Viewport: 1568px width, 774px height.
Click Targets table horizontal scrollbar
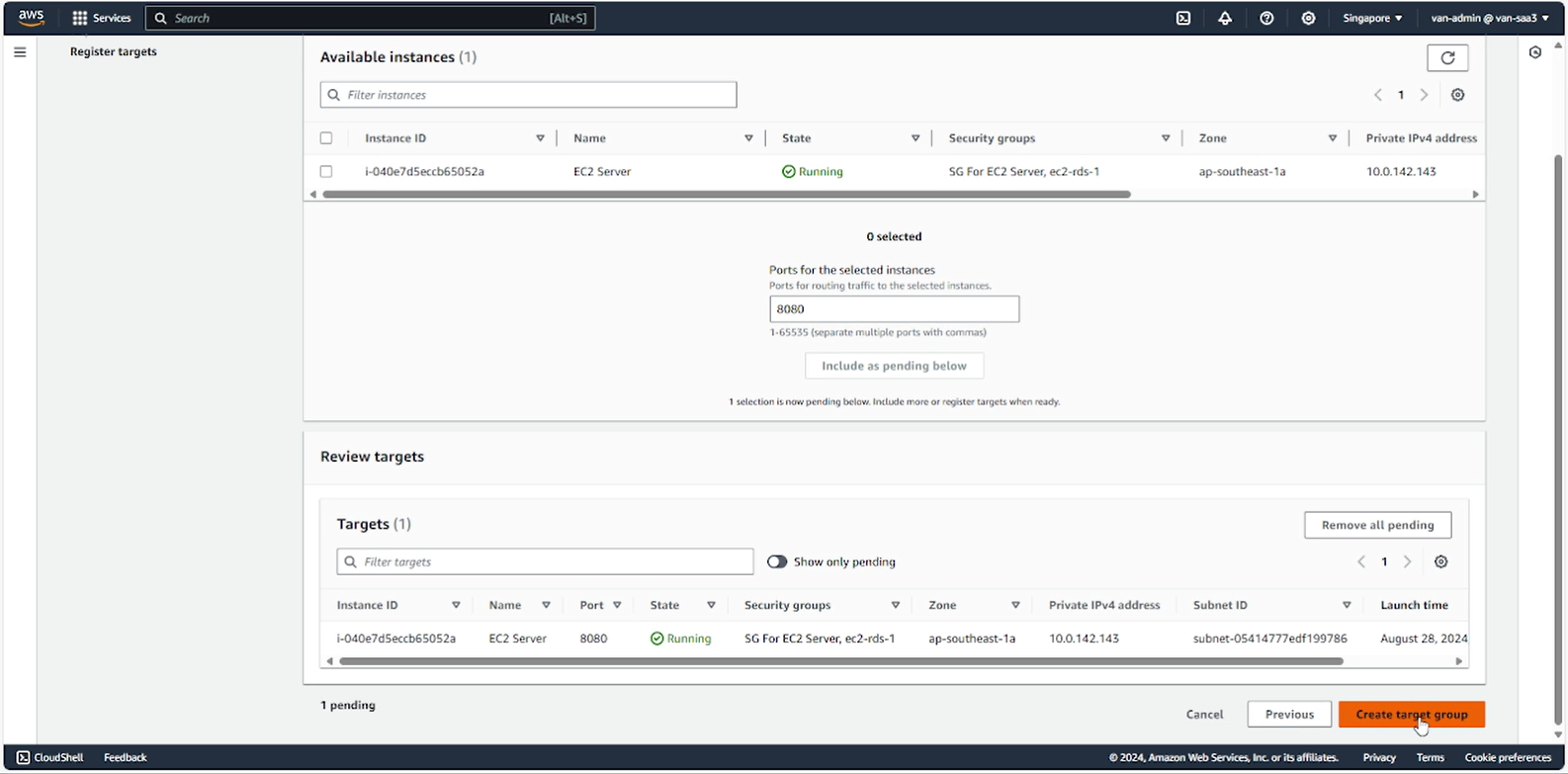tap(840, 661)
